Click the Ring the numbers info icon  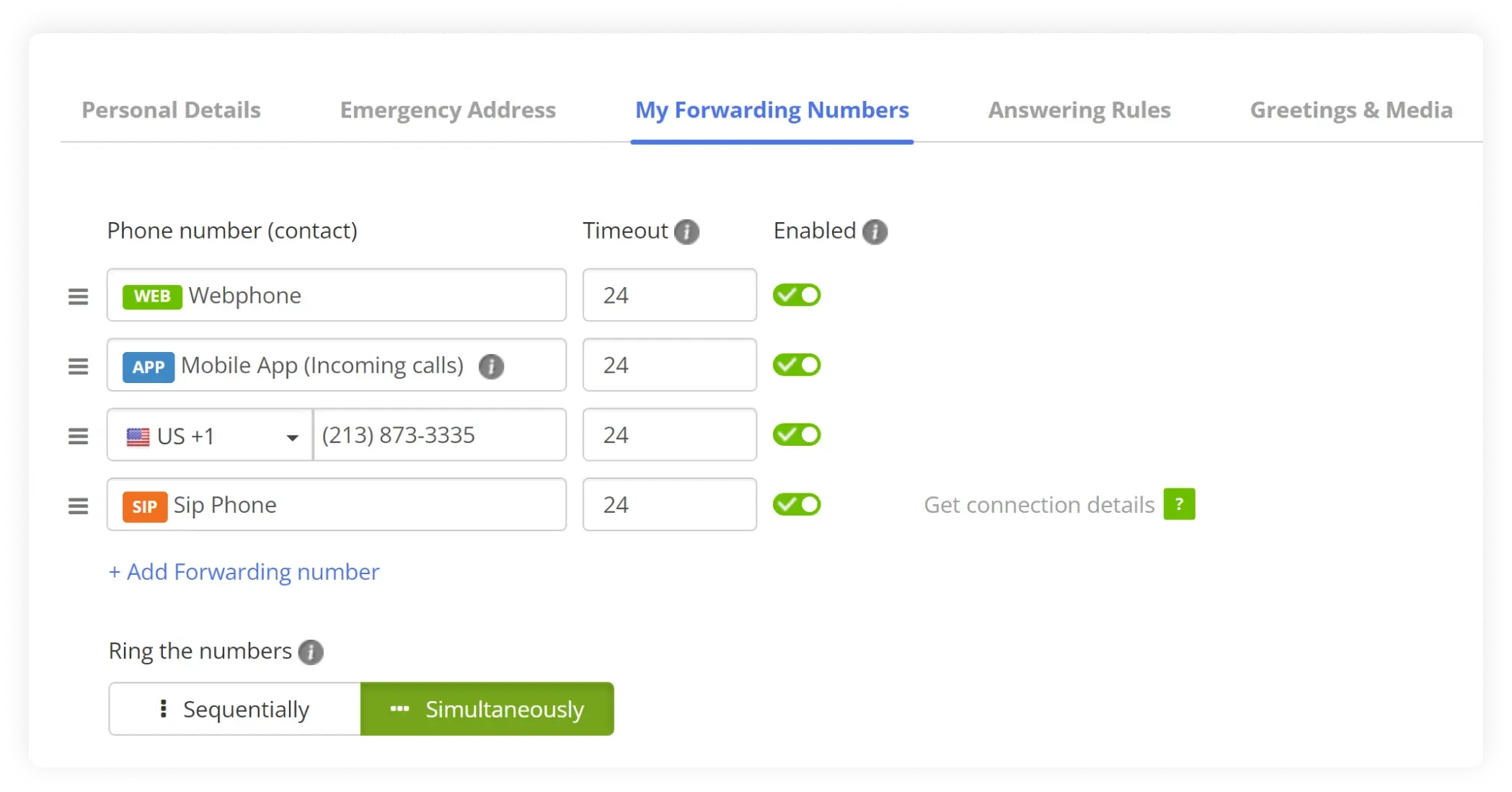(311, 652)
